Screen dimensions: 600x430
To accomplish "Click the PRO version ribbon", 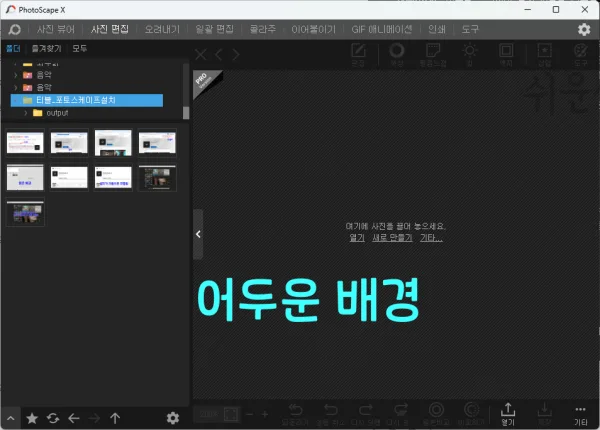I will click(x=205, y=81).
